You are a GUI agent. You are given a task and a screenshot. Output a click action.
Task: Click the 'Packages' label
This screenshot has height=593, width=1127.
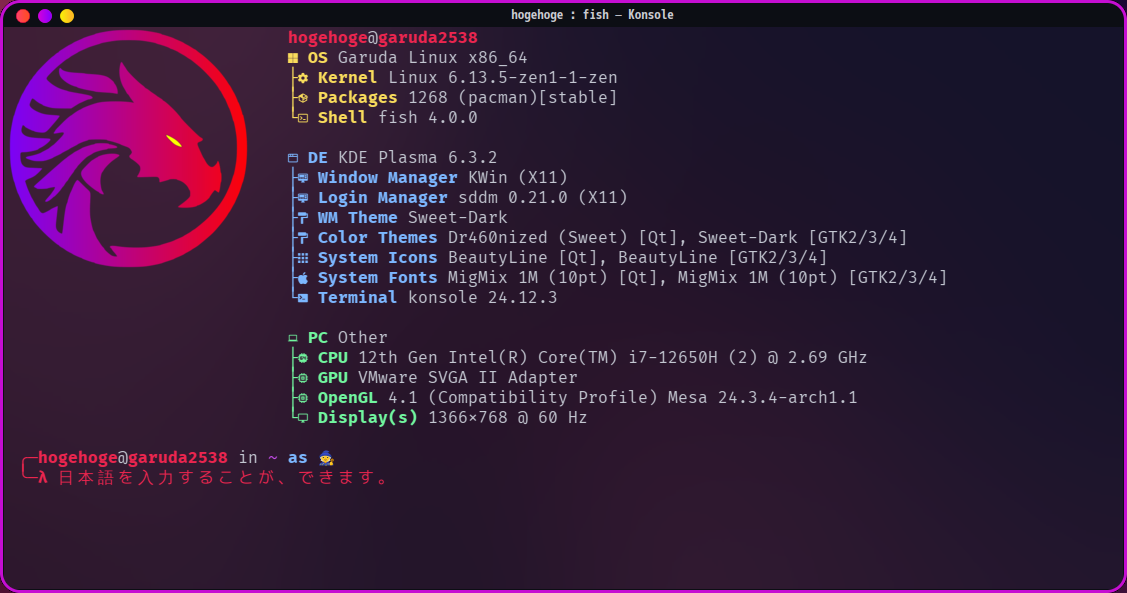pyautogui.click(x=357, y=98)
